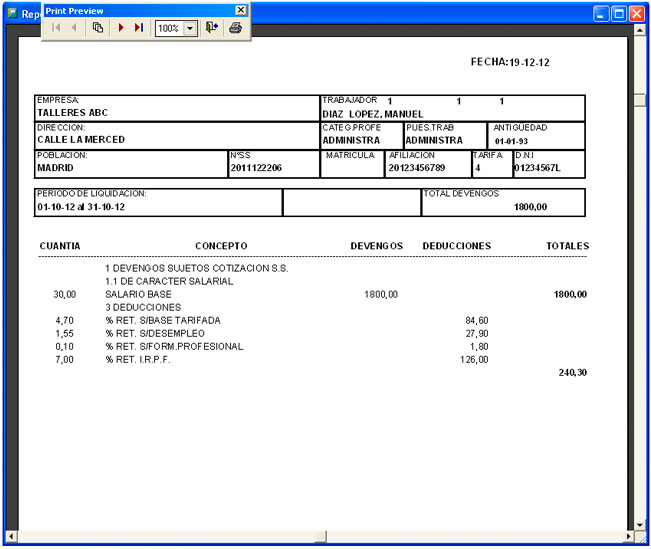Image resolution: width=651 pixels, height=549 pixels.
Task: Click the DEVENGOS column header
Action: (x=377, y=246)
